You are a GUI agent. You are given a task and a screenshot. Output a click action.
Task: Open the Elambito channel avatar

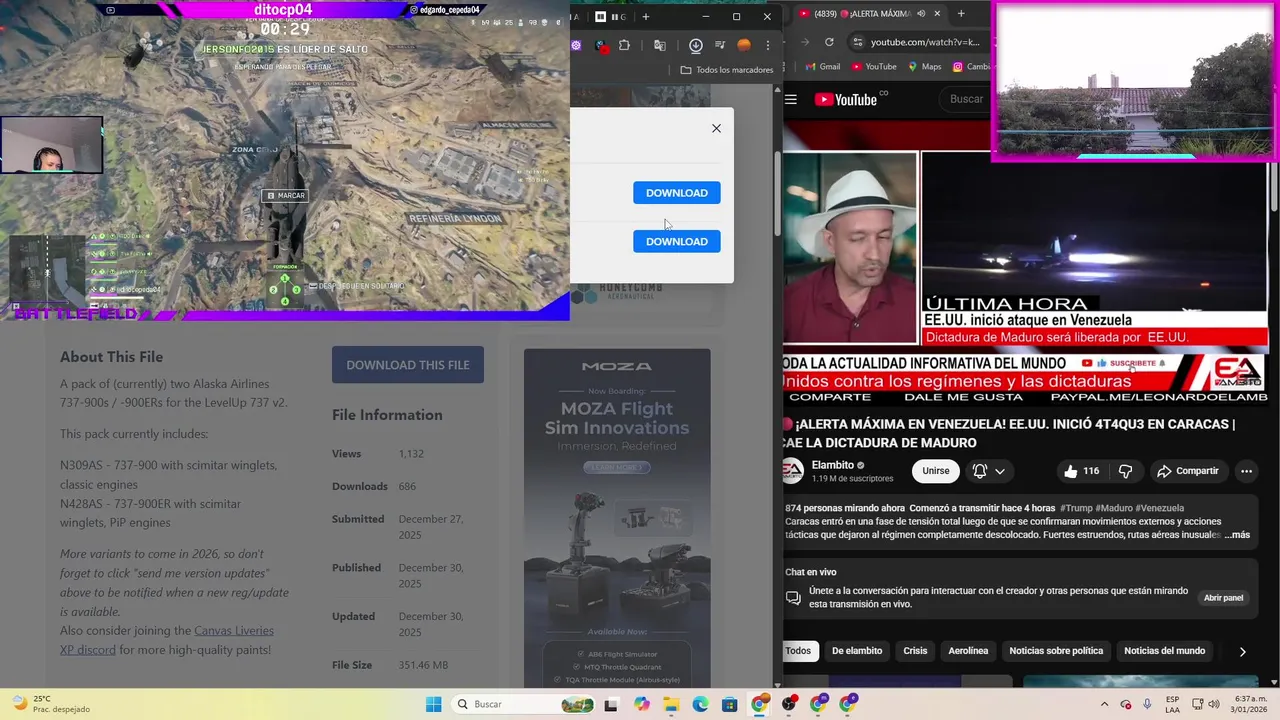pyautogui.click(x=792, y=471)
